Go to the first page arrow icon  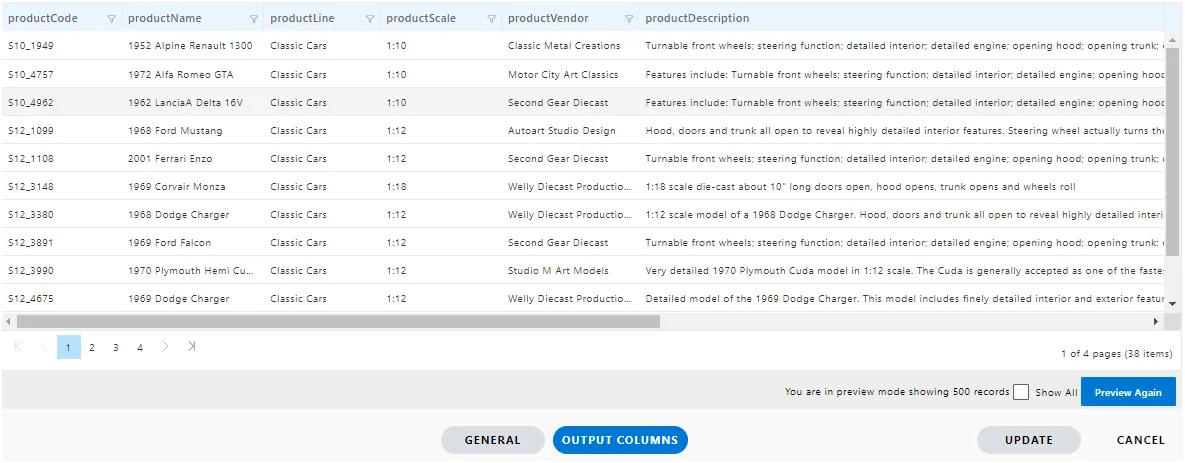(18, 347)
